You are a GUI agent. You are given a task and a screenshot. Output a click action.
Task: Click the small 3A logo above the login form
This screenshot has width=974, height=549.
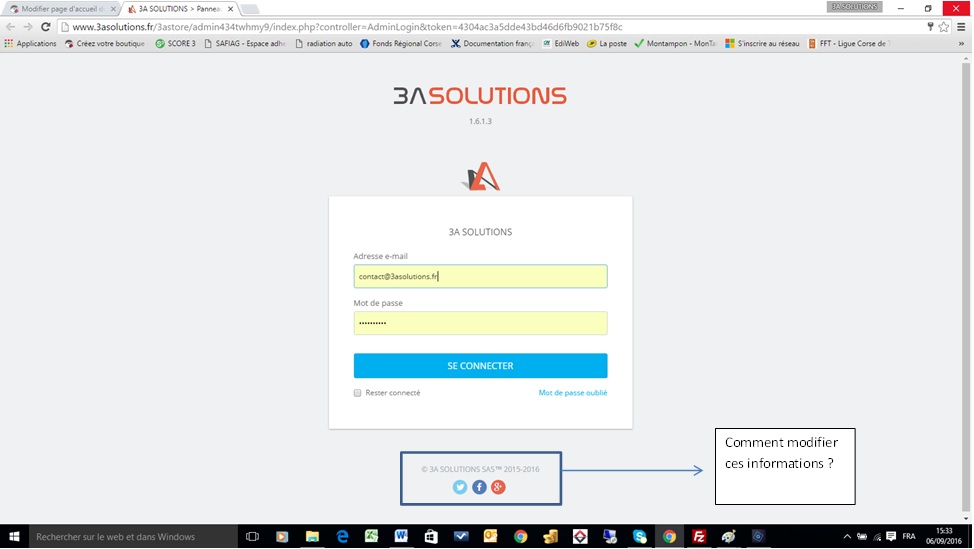tap(481, 176)
